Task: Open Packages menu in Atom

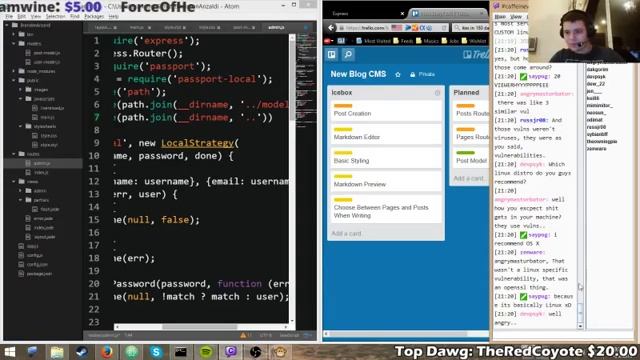Action: [x=94, y=16]
